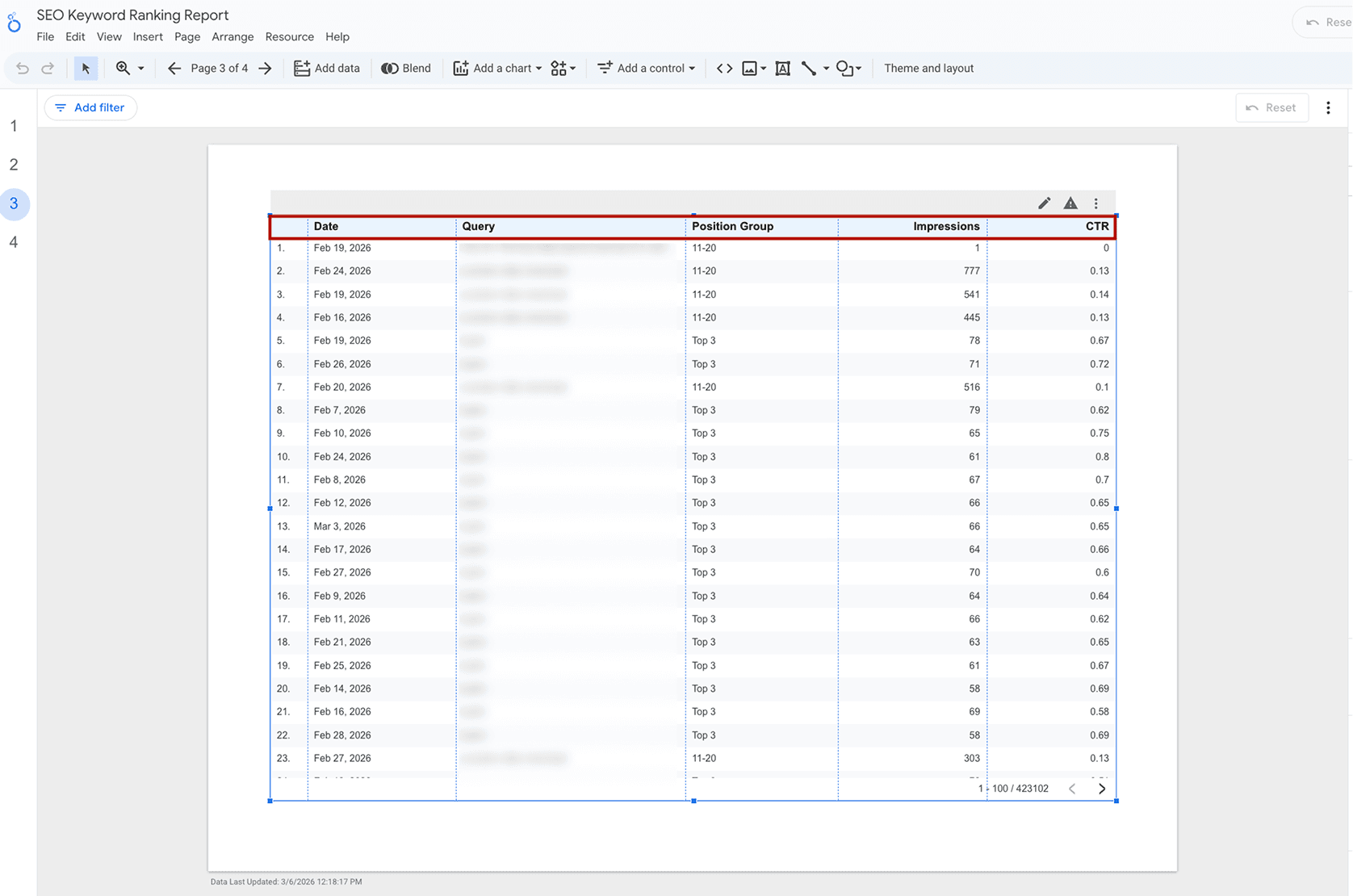Click the undo icon
1353x896 pixels.
tap(22, 68)
